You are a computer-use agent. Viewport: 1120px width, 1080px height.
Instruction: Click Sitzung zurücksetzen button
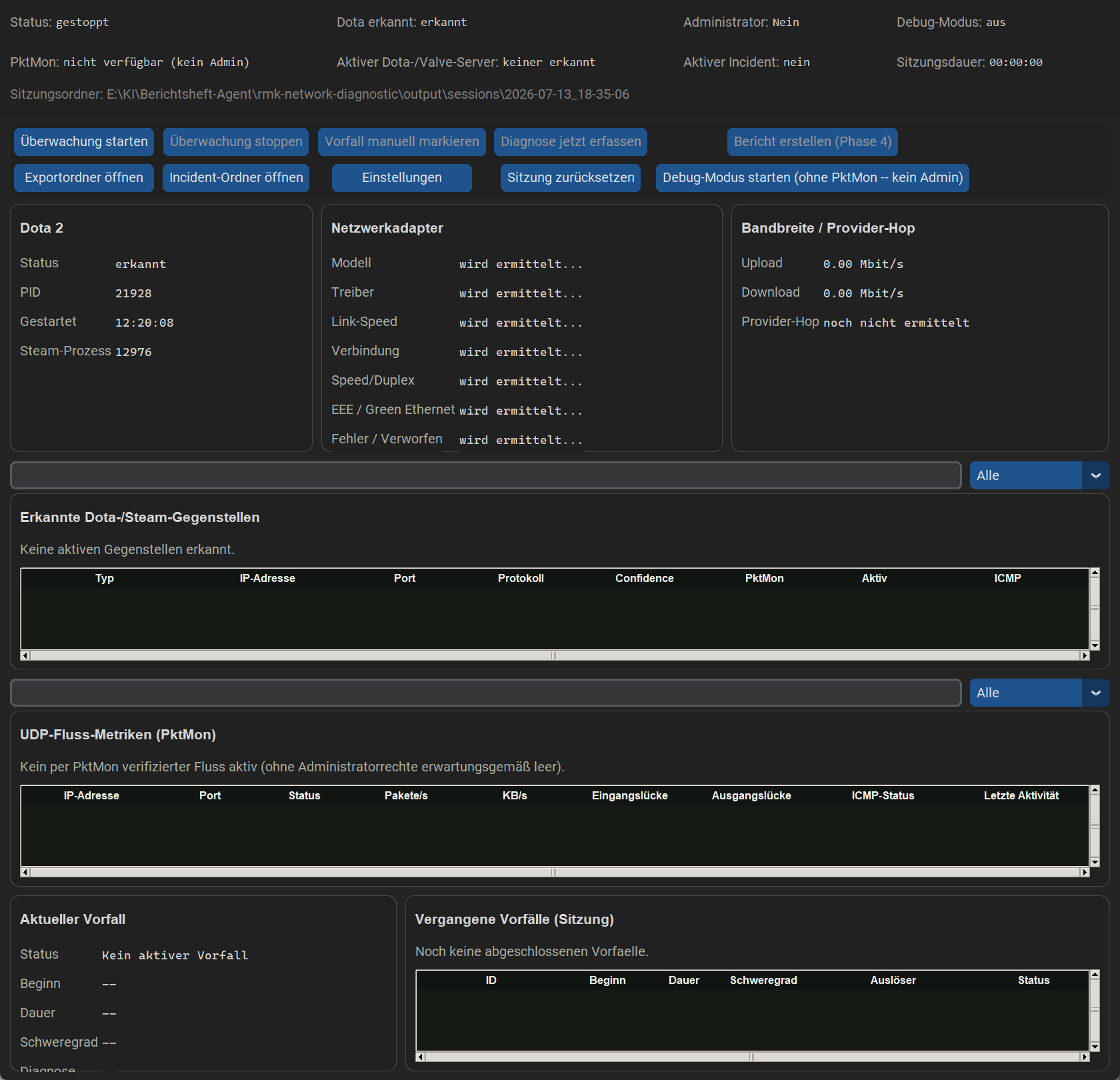point(571,178)
